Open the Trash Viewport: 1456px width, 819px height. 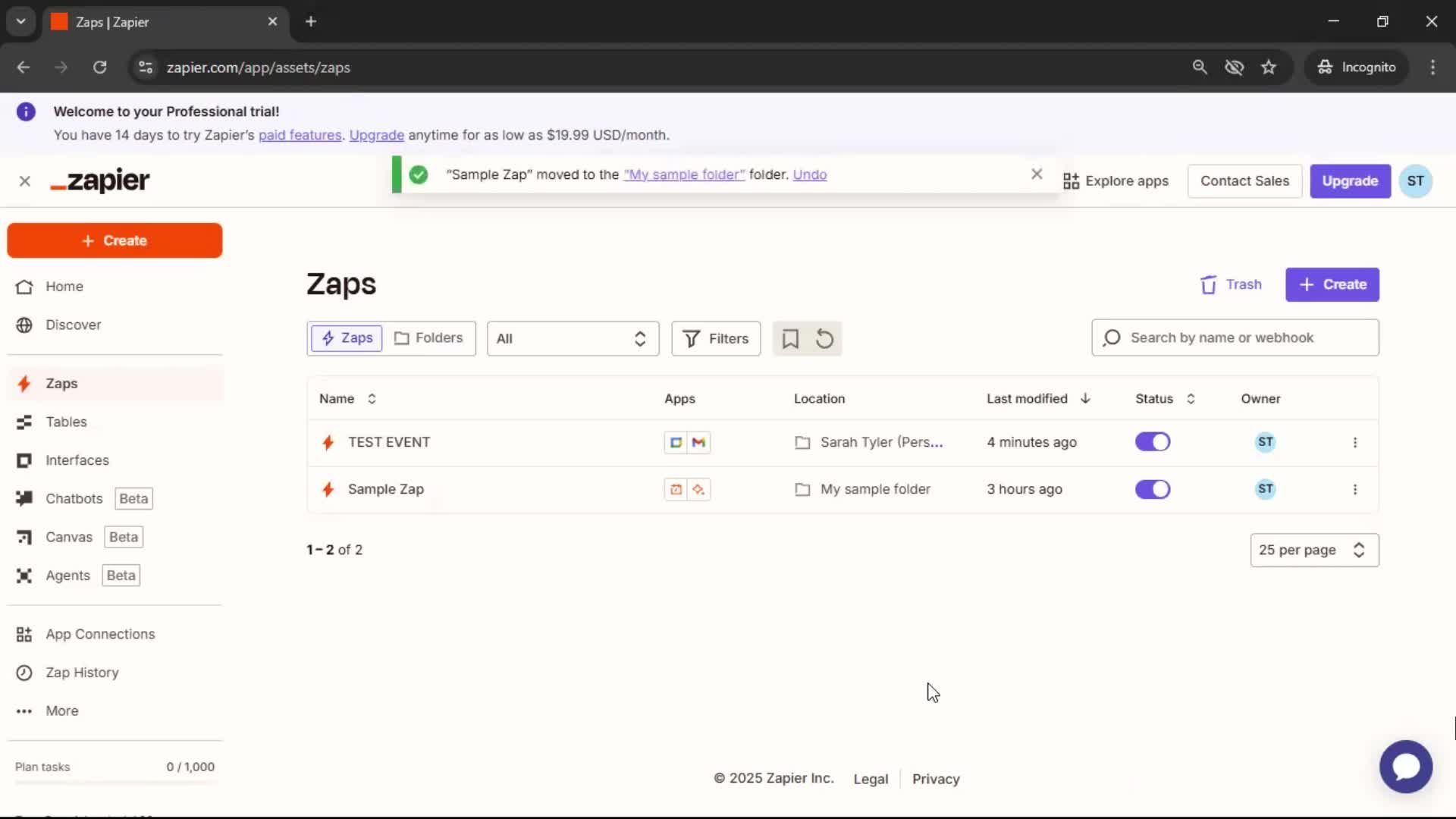(x=1231, y=284)
